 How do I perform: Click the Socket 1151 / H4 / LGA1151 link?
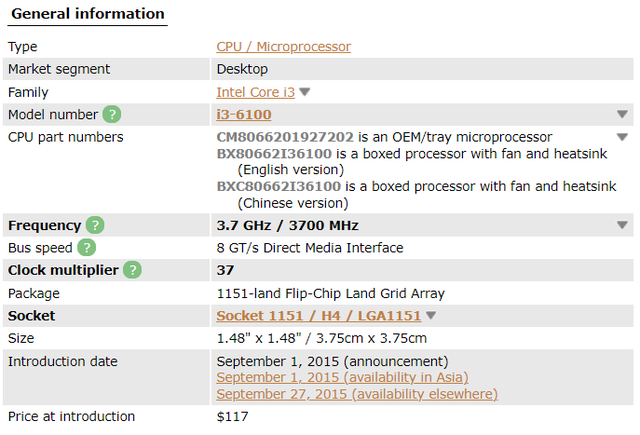(319, 316)
